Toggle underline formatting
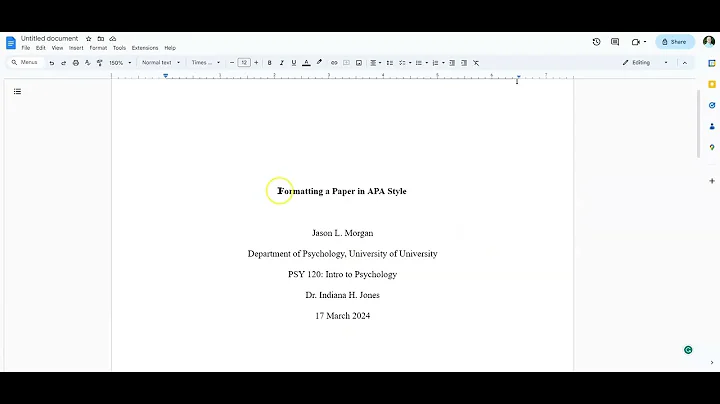720x404 pixels. pyautogui.click(x=294, y=63)
